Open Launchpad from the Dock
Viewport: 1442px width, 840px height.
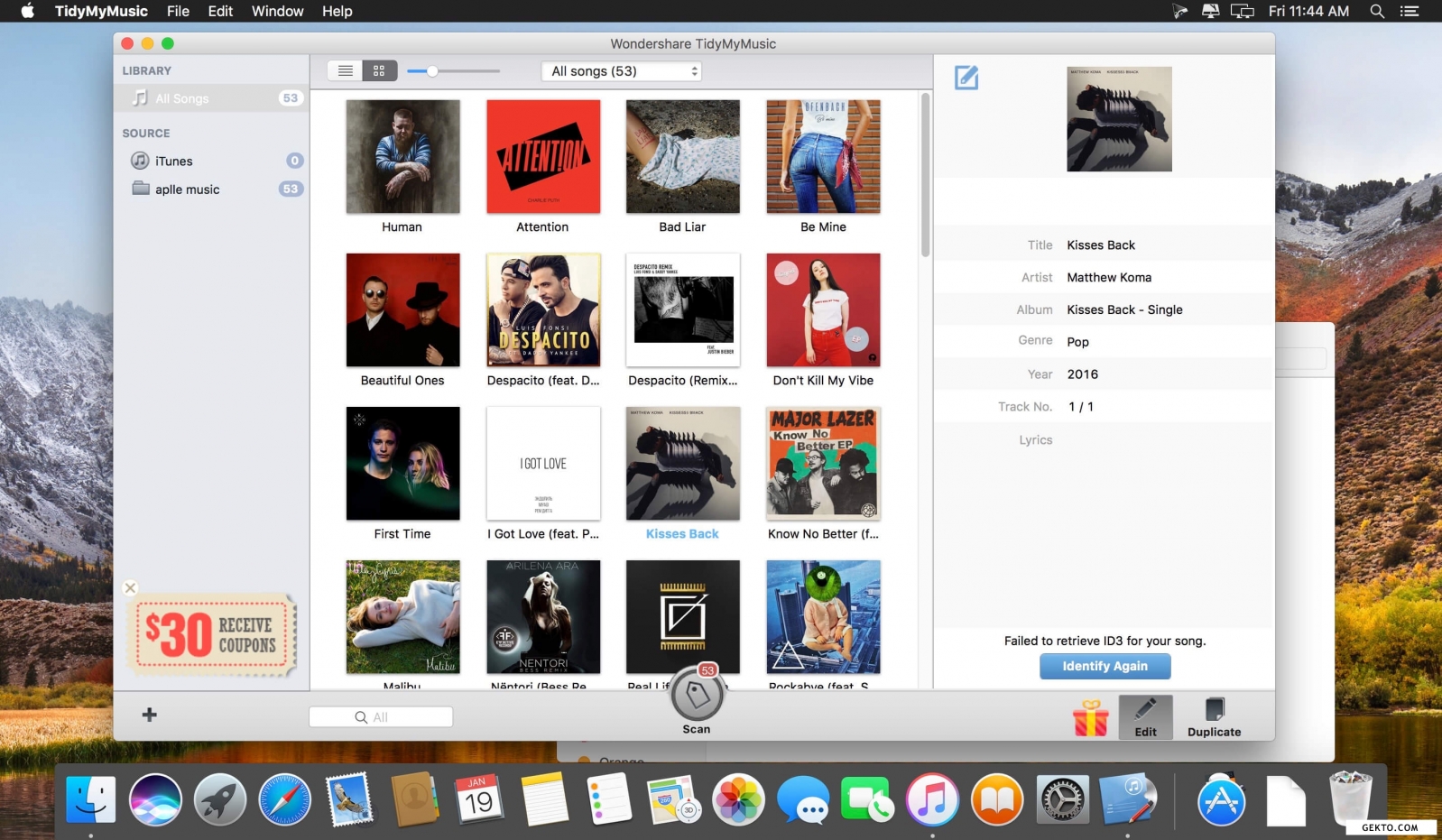tap(220, 799)
